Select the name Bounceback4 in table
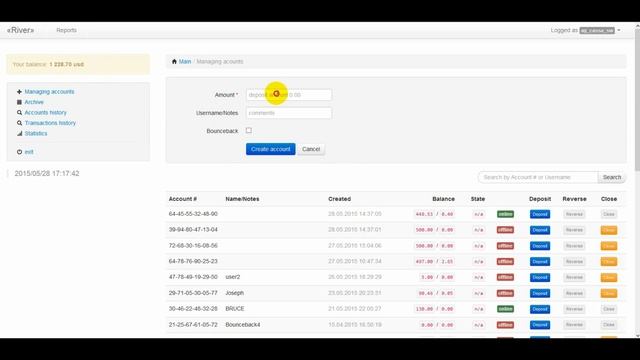The height and width of the screenshot is (360, 640). pyautogui.click(x=243, y=325)
